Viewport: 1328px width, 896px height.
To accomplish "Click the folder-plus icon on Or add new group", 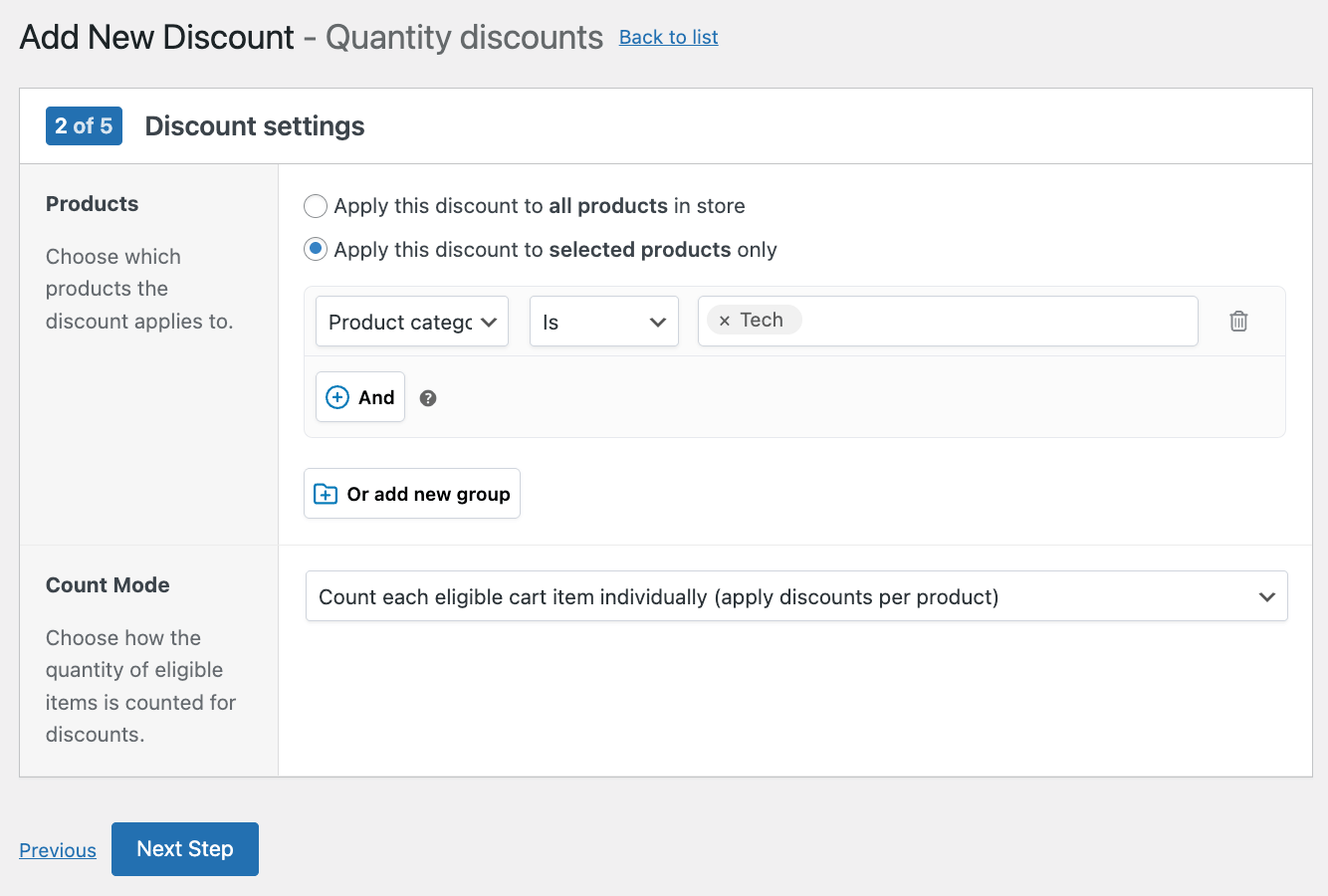I will (326, 493).
